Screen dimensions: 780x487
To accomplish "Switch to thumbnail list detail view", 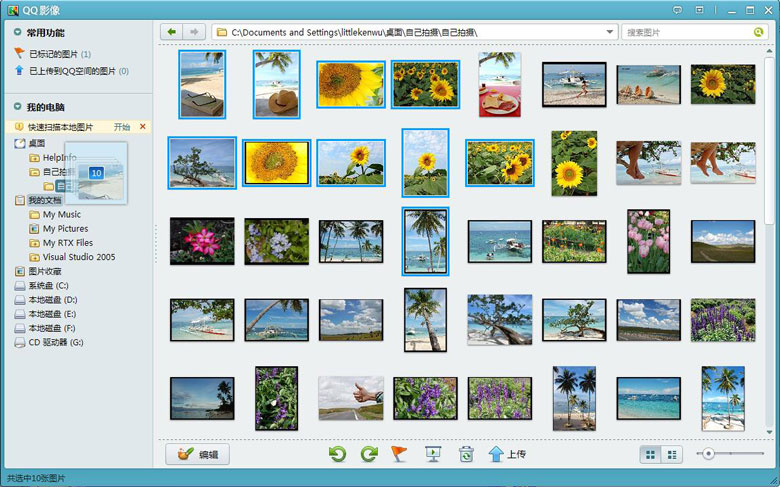I will coord(671,454).
